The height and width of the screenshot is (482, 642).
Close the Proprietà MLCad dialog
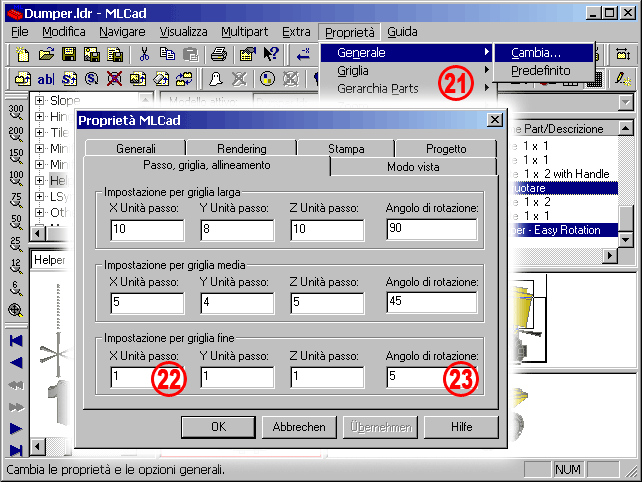(495, 120)
